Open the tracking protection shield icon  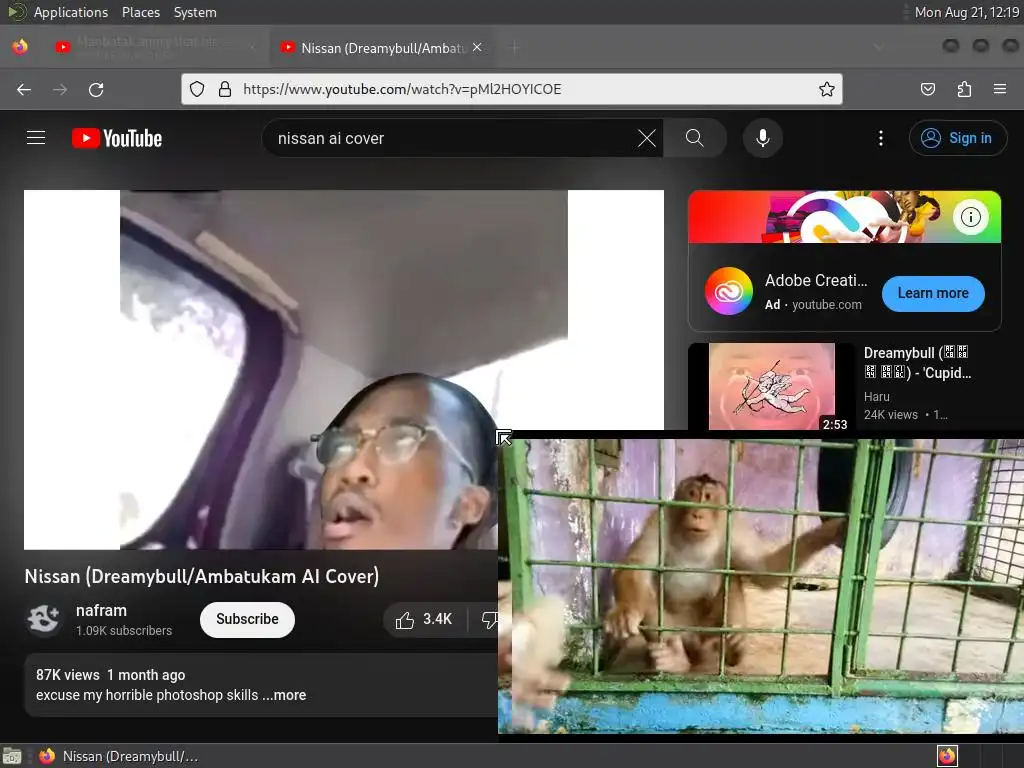[197, 89]
